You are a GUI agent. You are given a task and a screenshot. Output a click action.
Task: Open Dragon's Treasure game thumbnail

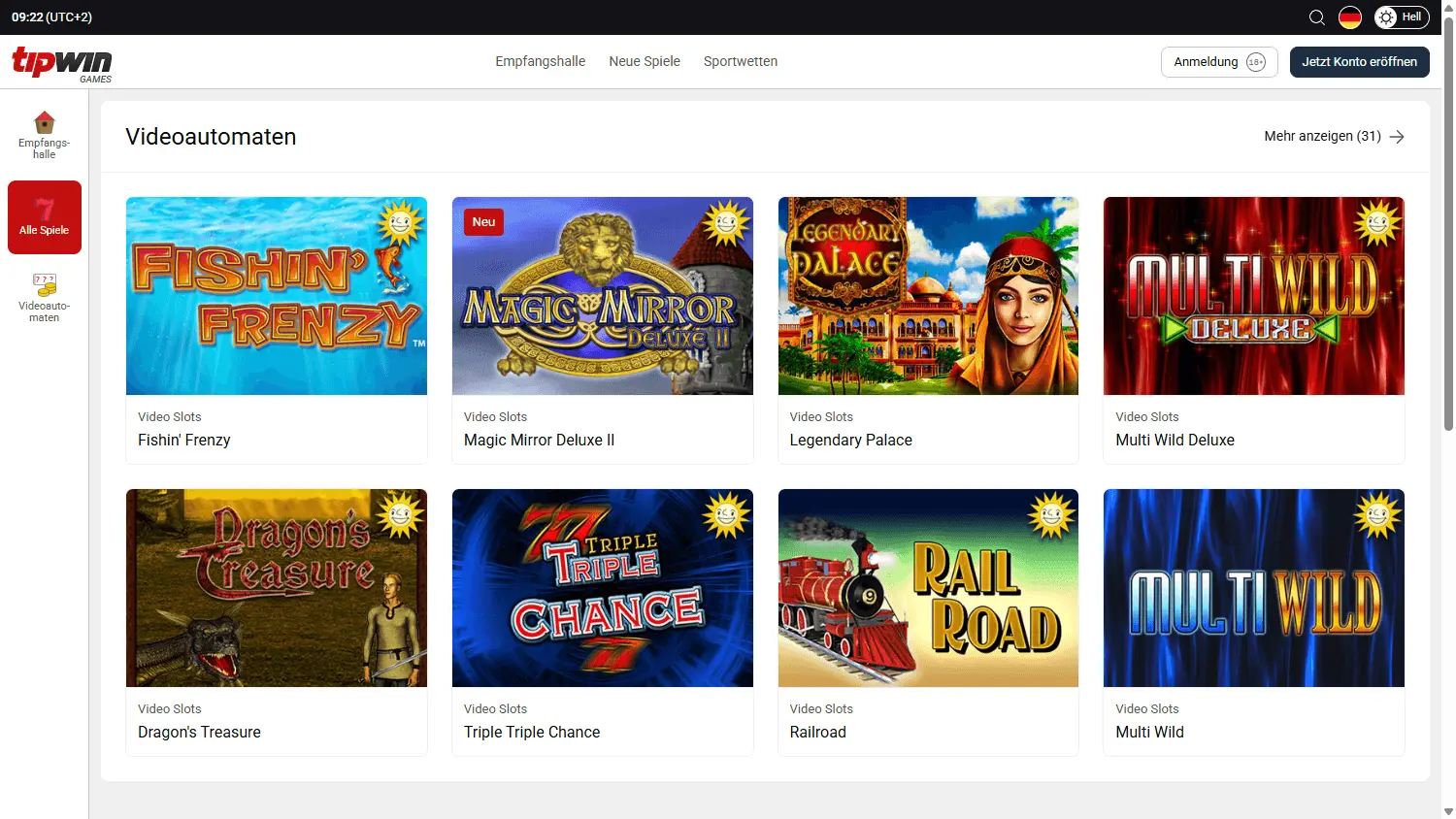(277, 588)
